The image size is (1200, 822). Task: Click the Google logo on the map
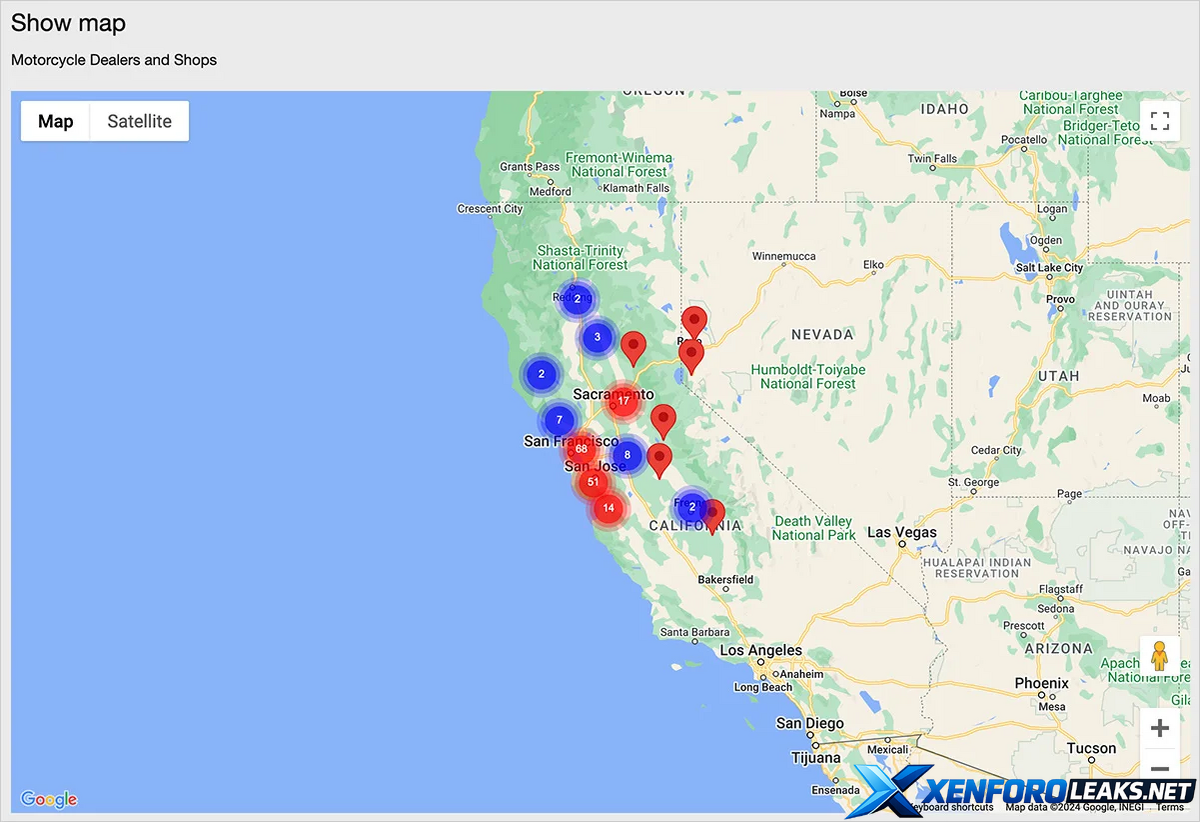49,799
